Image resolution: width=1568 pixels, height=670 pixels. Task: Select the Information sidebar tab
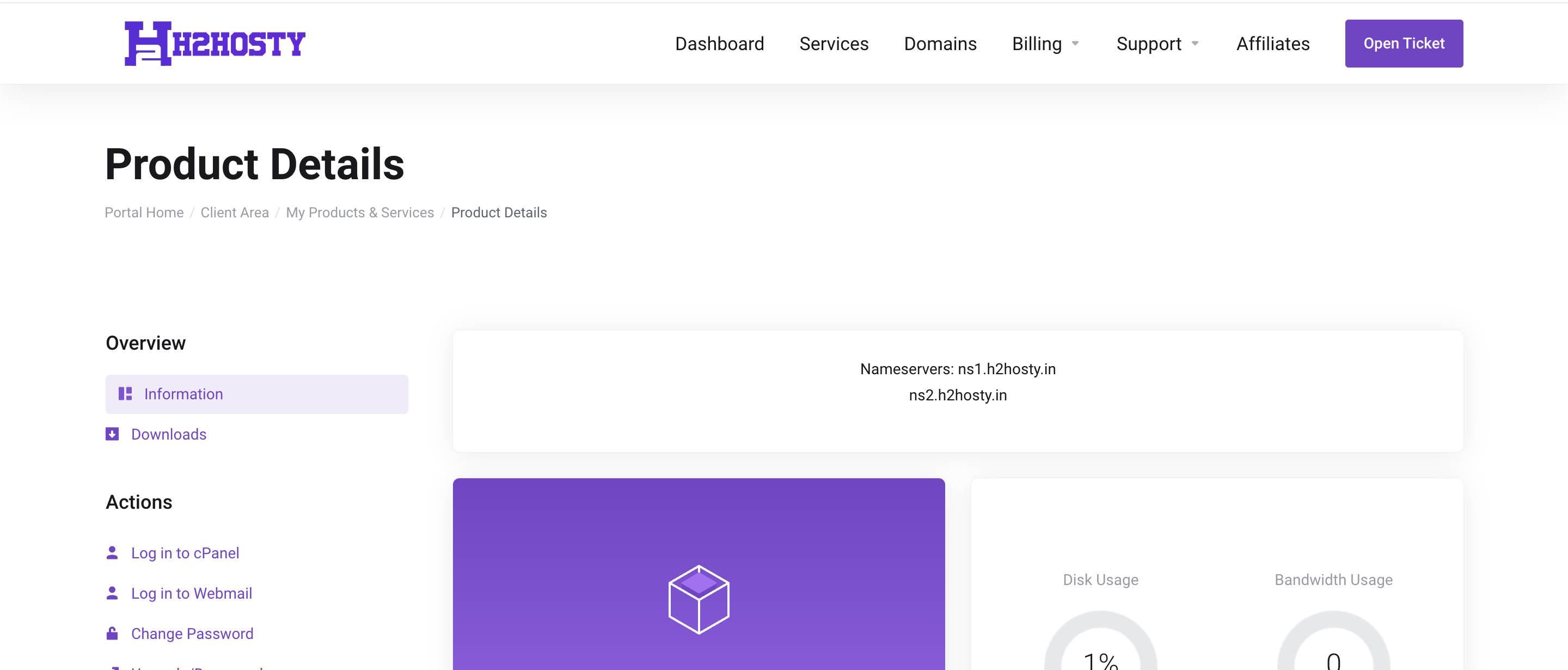tap(257, 394)
